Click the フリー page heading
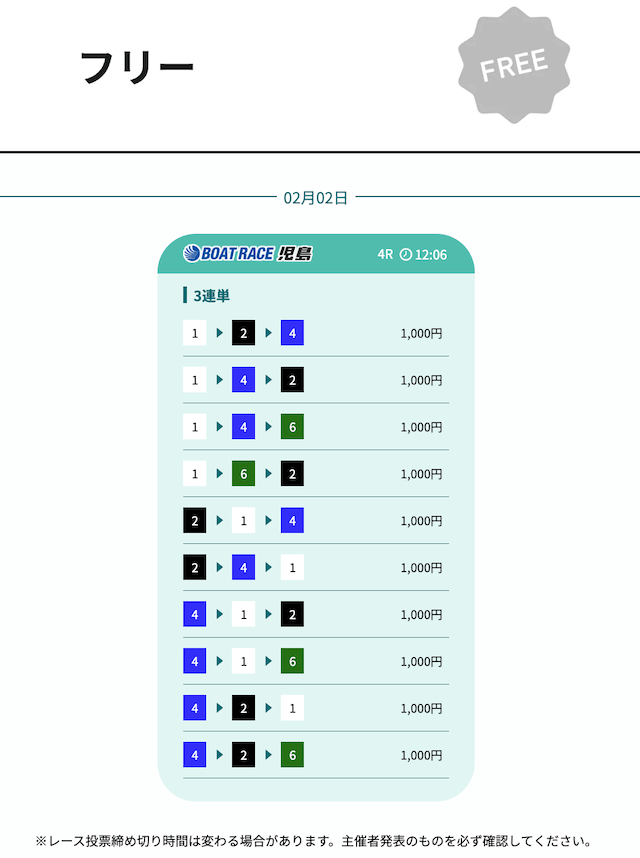This screenshot has width=640, height=858. tap(137, 67)
